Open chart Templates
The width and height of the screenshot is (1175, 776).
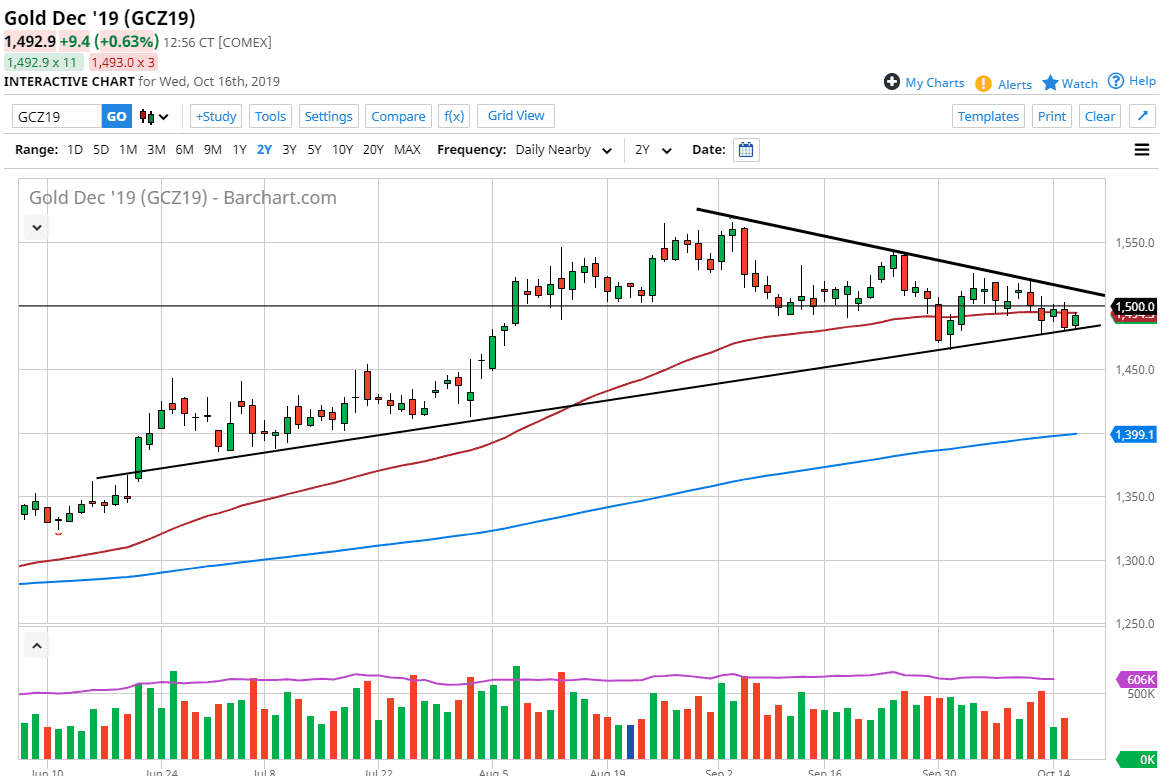click(988, 116)
